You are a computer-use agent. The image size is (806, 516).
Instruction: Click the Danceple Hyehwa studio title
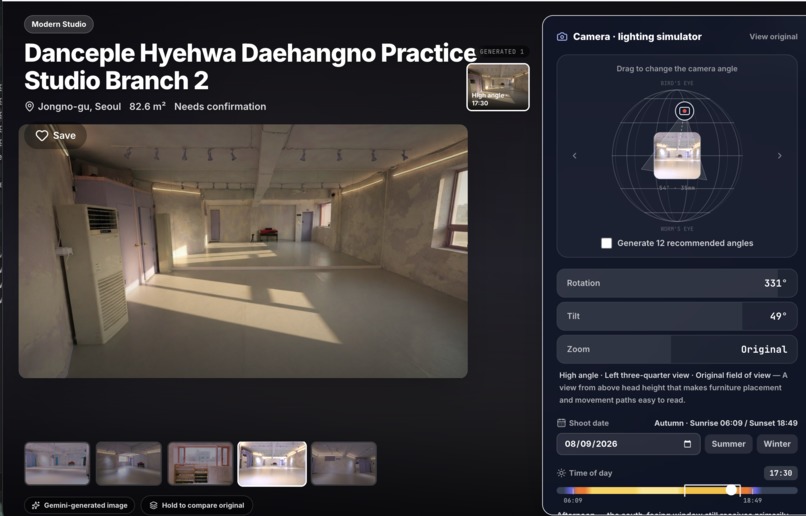click(250, 66)
